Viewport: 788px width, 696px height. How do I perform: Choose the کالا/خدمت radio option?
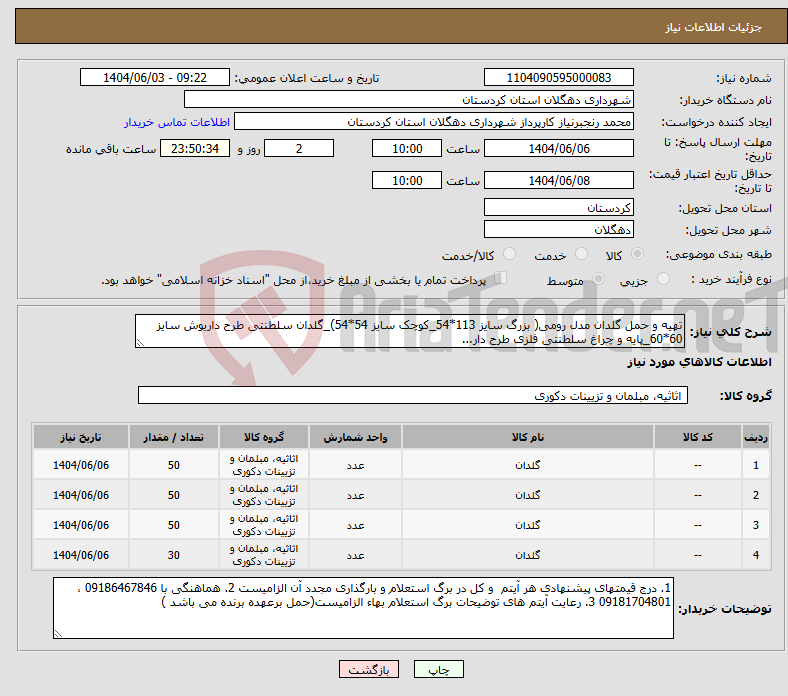click(x=509, y=255)
